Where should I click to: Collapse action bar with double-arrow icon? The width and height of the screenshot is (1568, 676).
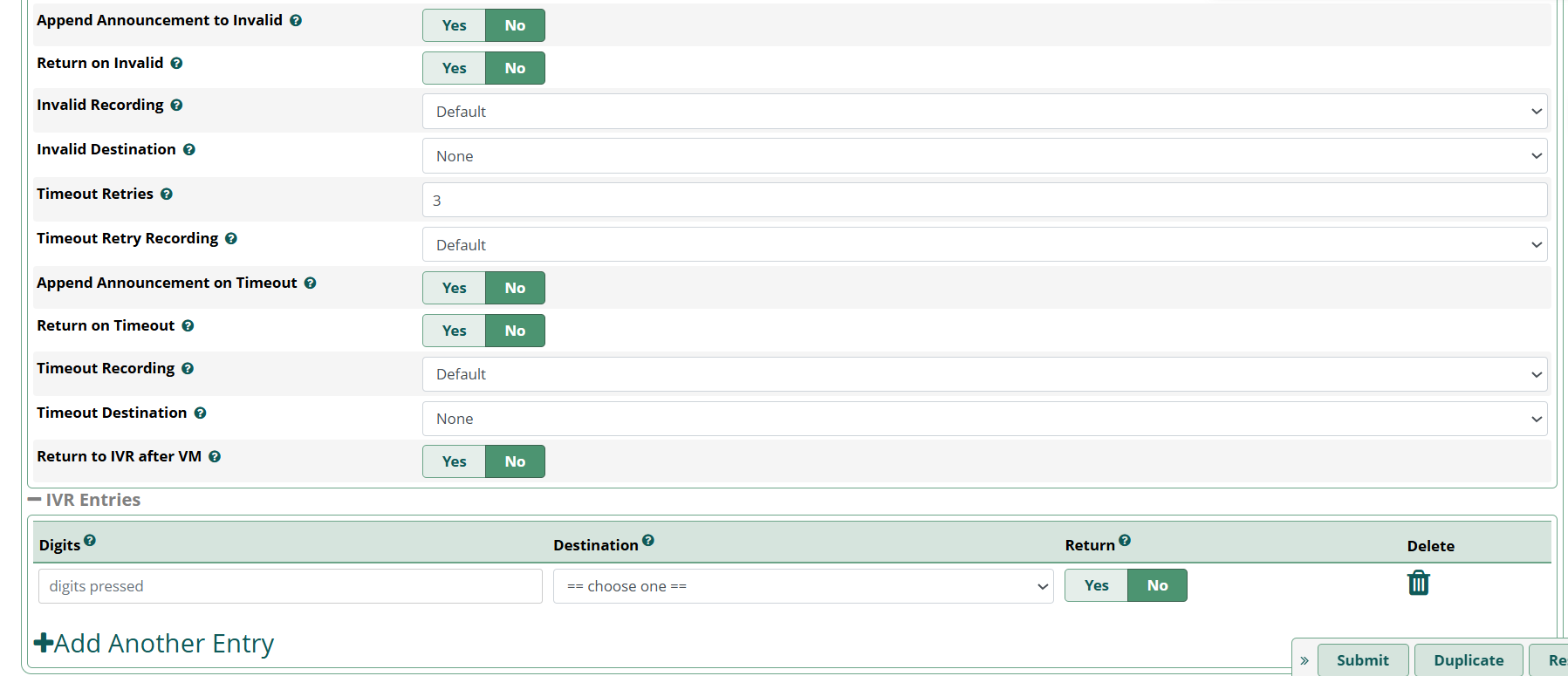coord(1304,660)
